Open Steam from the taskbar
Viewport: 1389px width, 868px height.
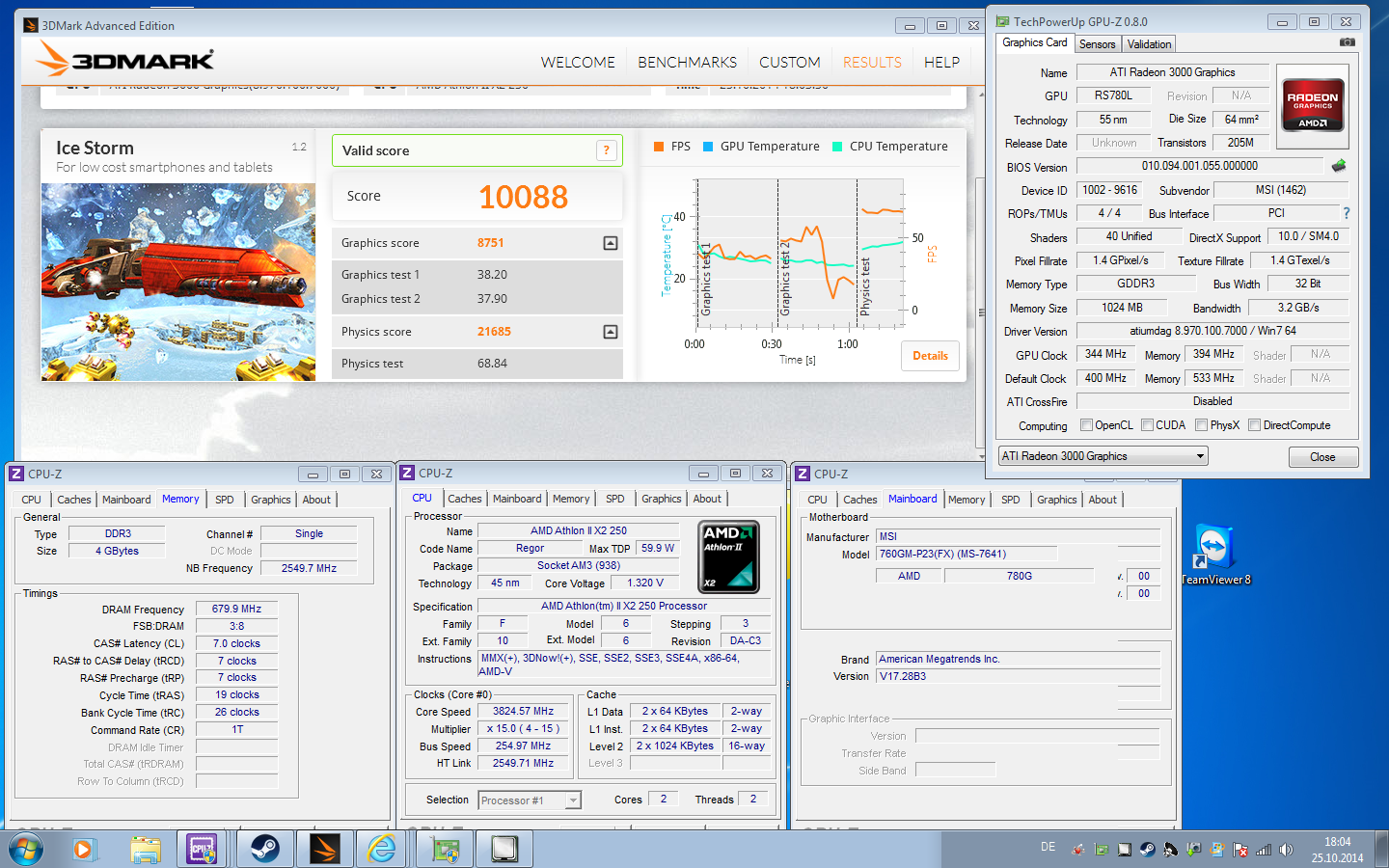point(264,849)
